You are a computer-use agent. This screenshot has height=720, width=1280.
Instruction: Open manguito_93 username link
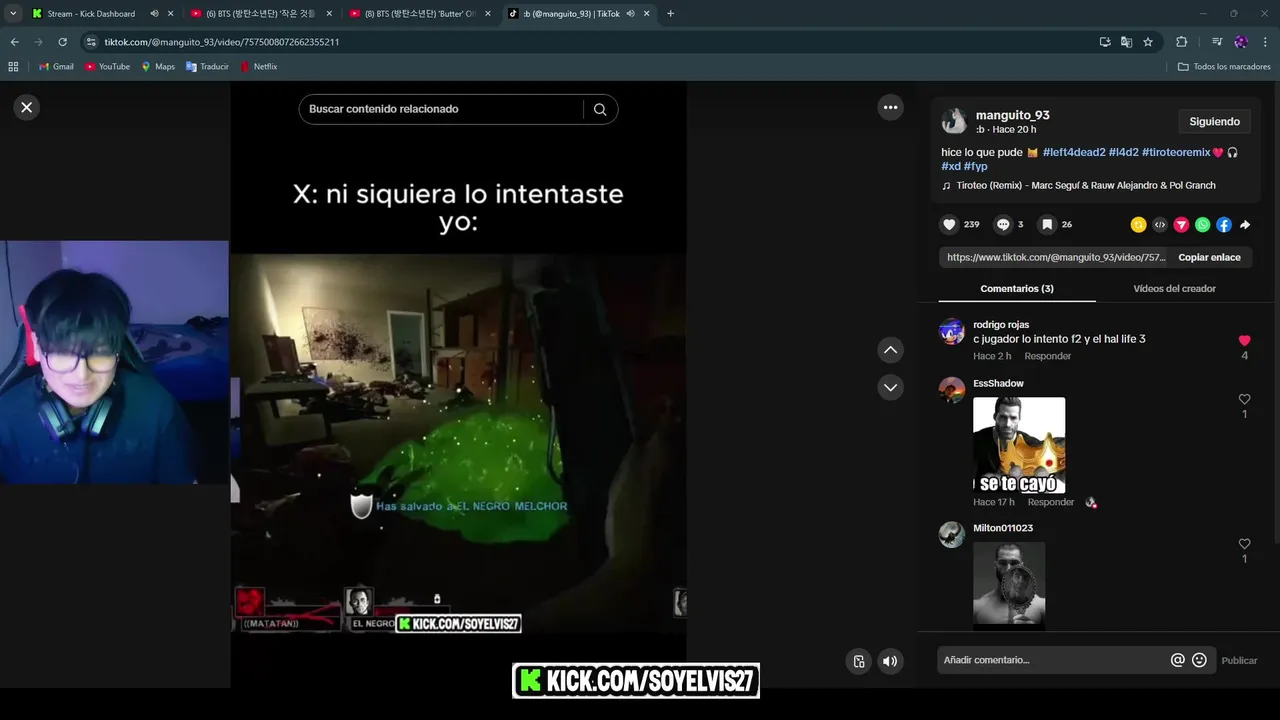coord(1012,115)
